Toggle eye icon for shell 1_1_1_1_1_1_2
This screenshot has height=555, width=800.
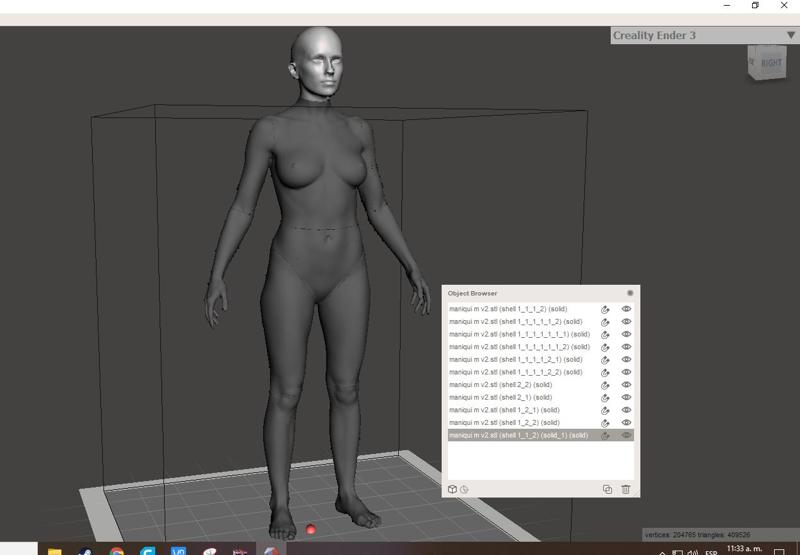click(x=626, y=347)
